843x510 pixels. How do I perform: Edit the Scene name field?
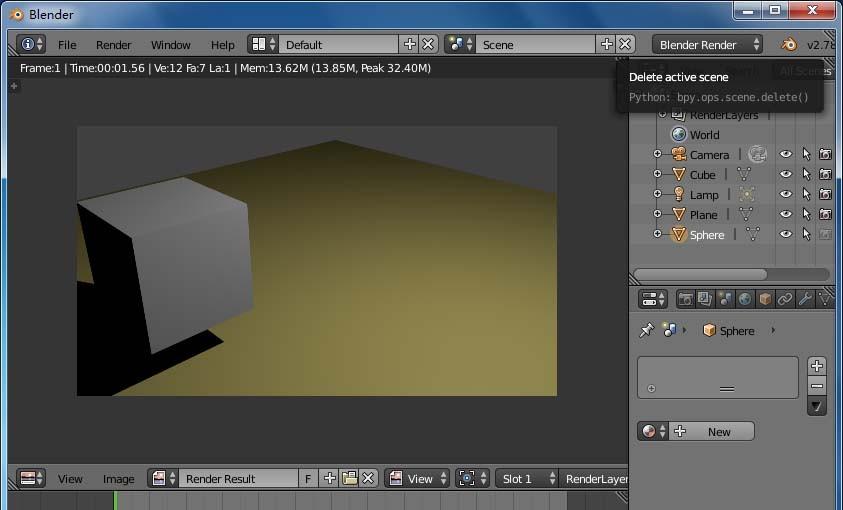535,45
